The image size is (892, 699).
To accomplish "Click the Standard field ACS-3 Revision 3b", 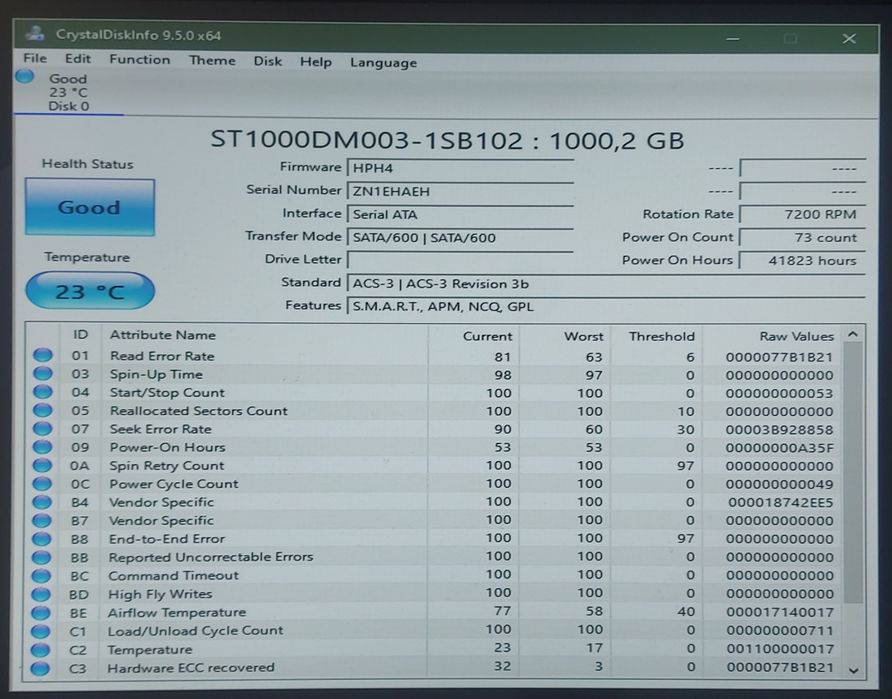I will point(606,283).
